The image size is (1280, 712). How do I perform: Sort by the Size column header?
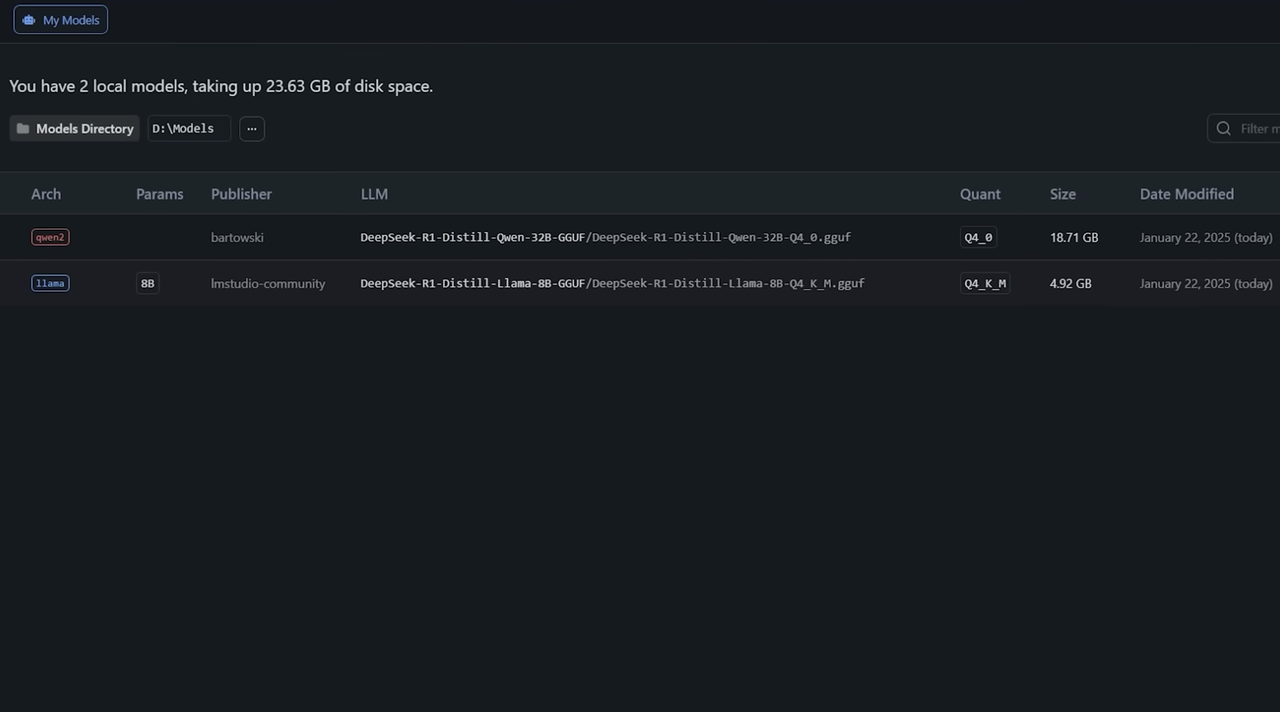tap(1063, 194)
